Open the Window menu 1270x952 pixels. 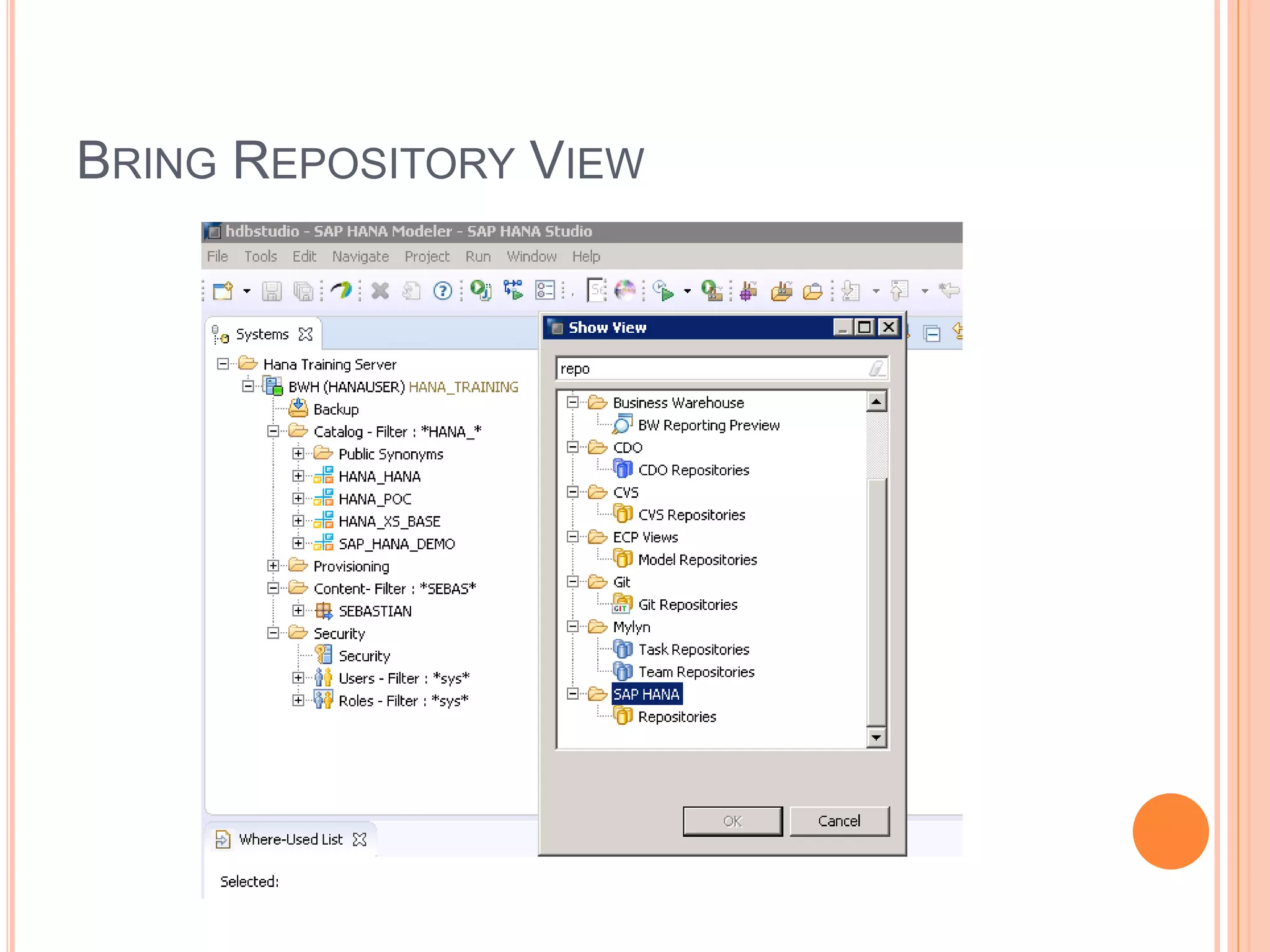(x=531, y=257)
